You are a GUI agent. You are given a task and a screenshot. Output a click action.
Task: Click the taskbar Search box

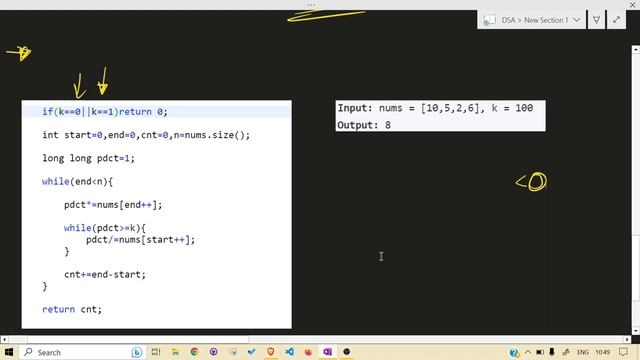click(x=82, y=352)
